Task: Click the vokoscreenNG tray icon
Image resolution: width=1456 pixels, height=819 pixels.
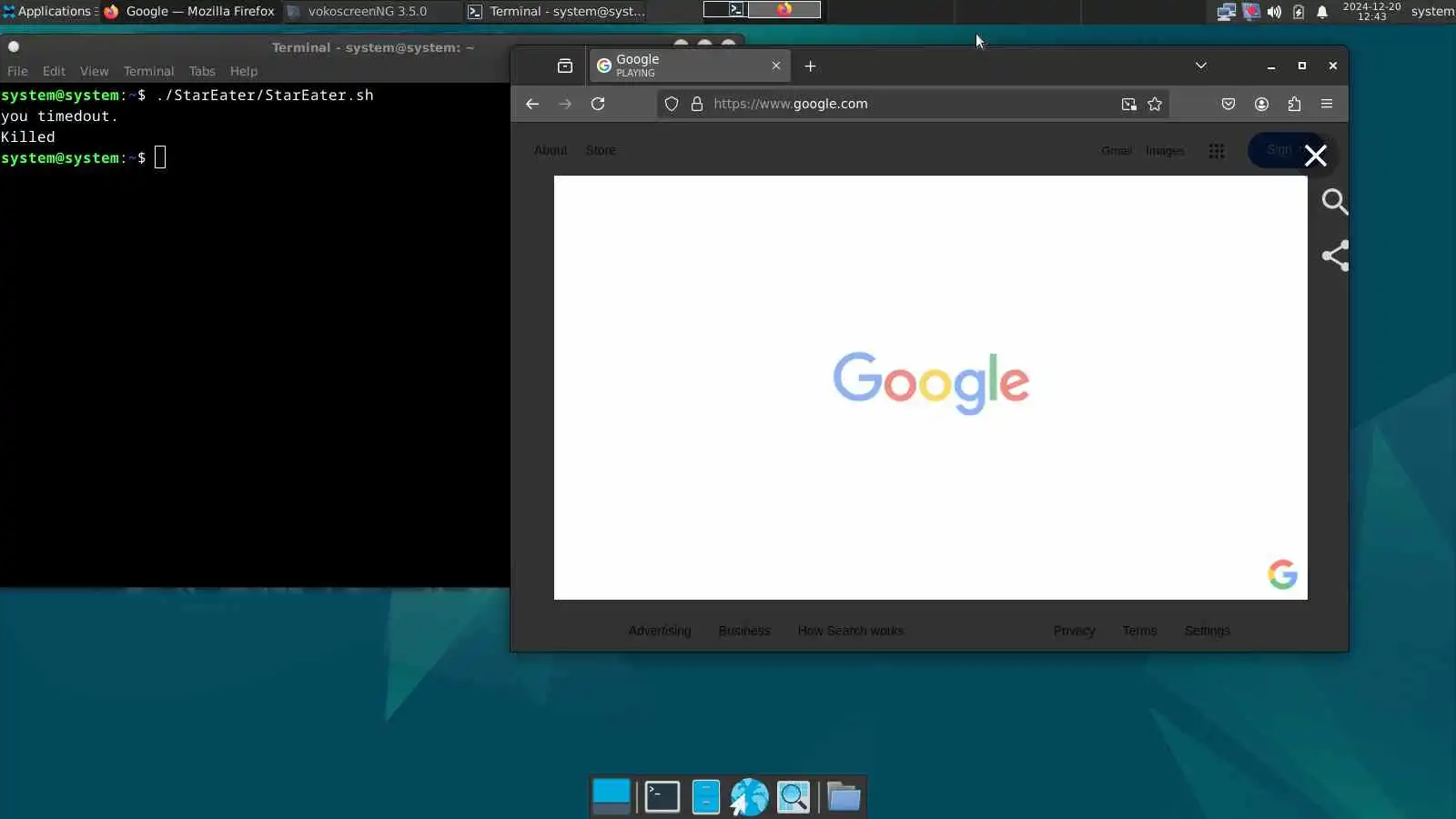Action: (1251, 12)
